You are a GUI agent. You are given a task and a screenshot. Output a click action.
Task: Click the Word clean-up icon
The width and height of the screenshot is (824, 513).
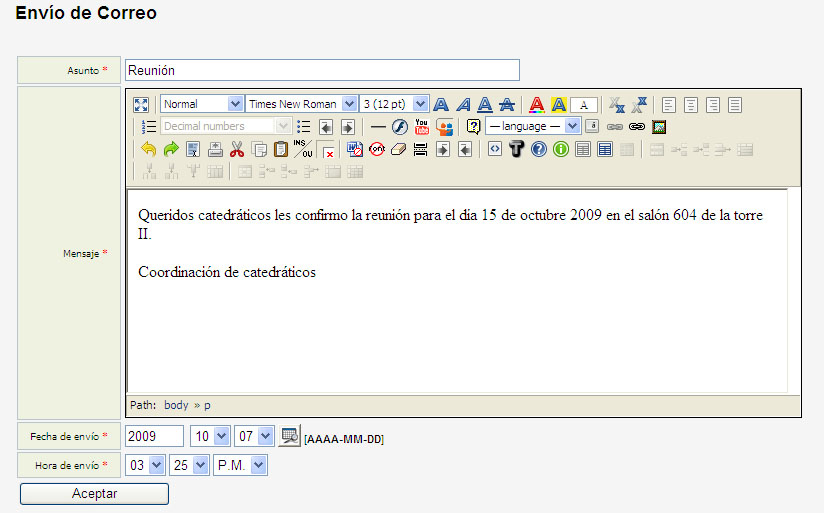pyautogui.click(x=355, y=149)
